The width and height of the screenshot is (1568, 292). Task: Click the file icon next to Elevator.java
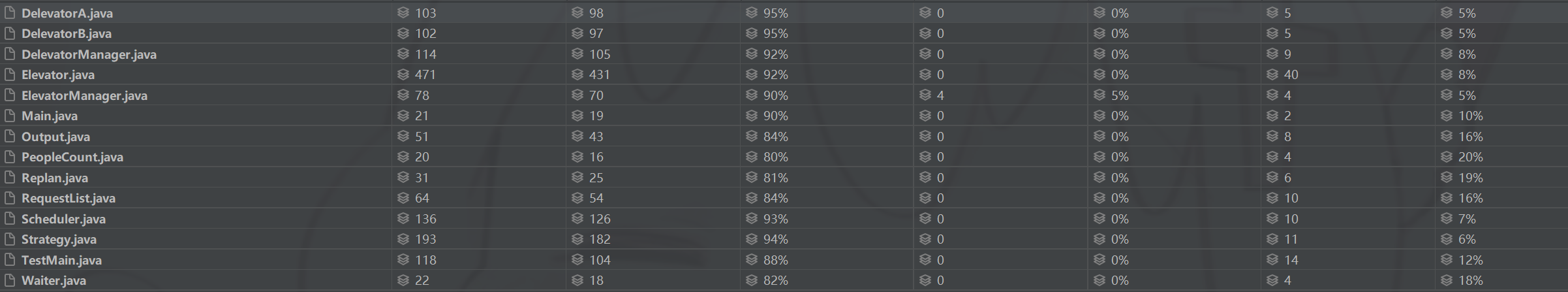click(x=9, y=74)
